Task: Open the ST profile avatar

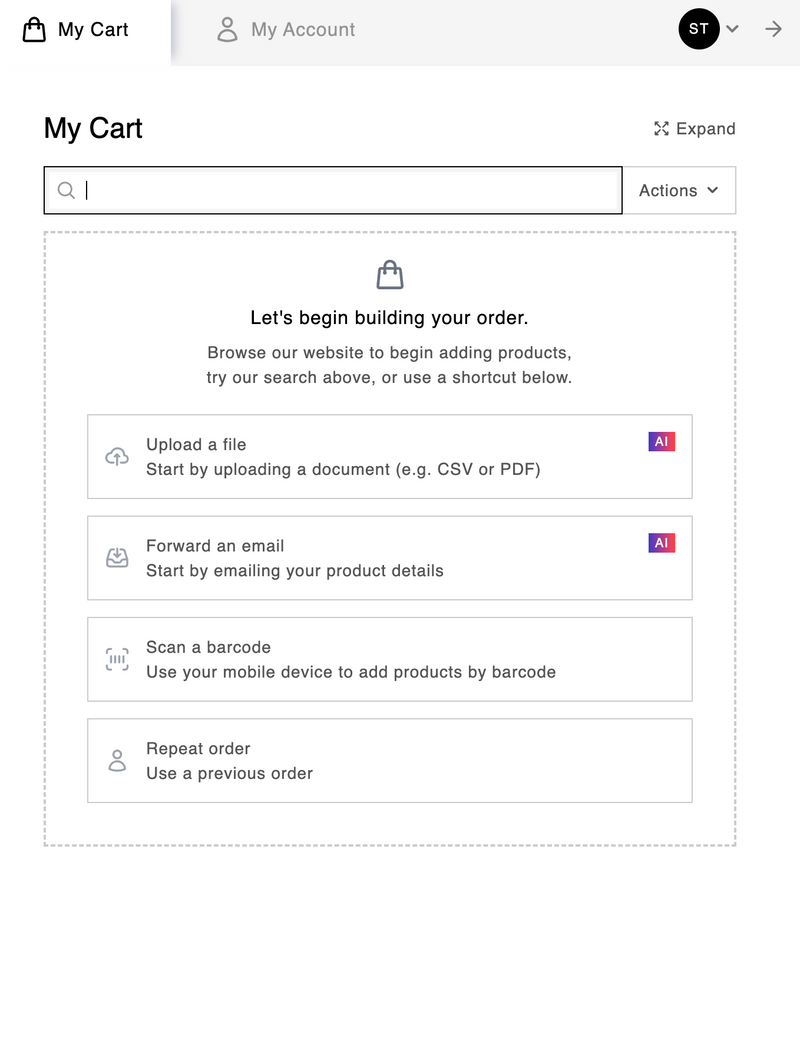Action: click(699, 29)
